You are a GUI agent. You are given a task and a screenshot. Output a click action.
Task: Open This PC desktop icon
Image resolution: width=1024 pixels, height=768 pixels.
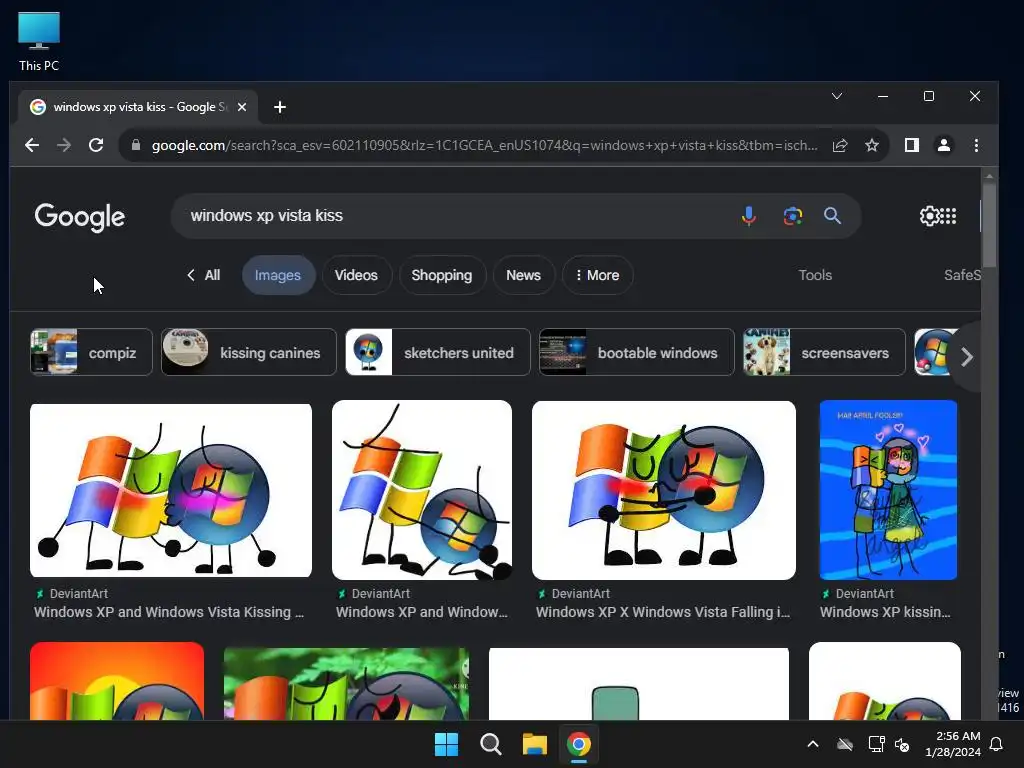pyautogui.click(x=39, y=42)
